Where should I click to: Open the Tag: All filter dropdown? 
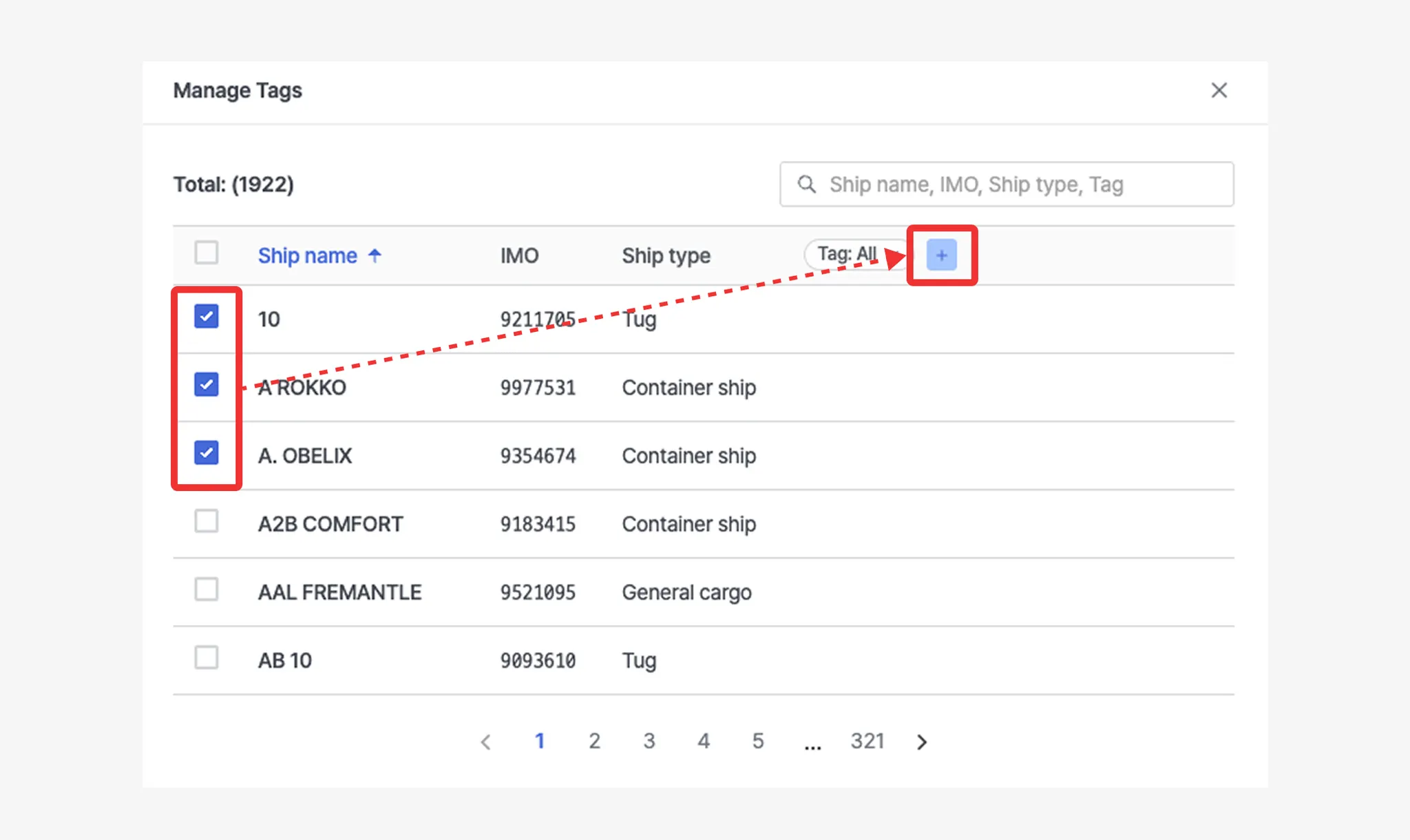(x=848, y=254)
